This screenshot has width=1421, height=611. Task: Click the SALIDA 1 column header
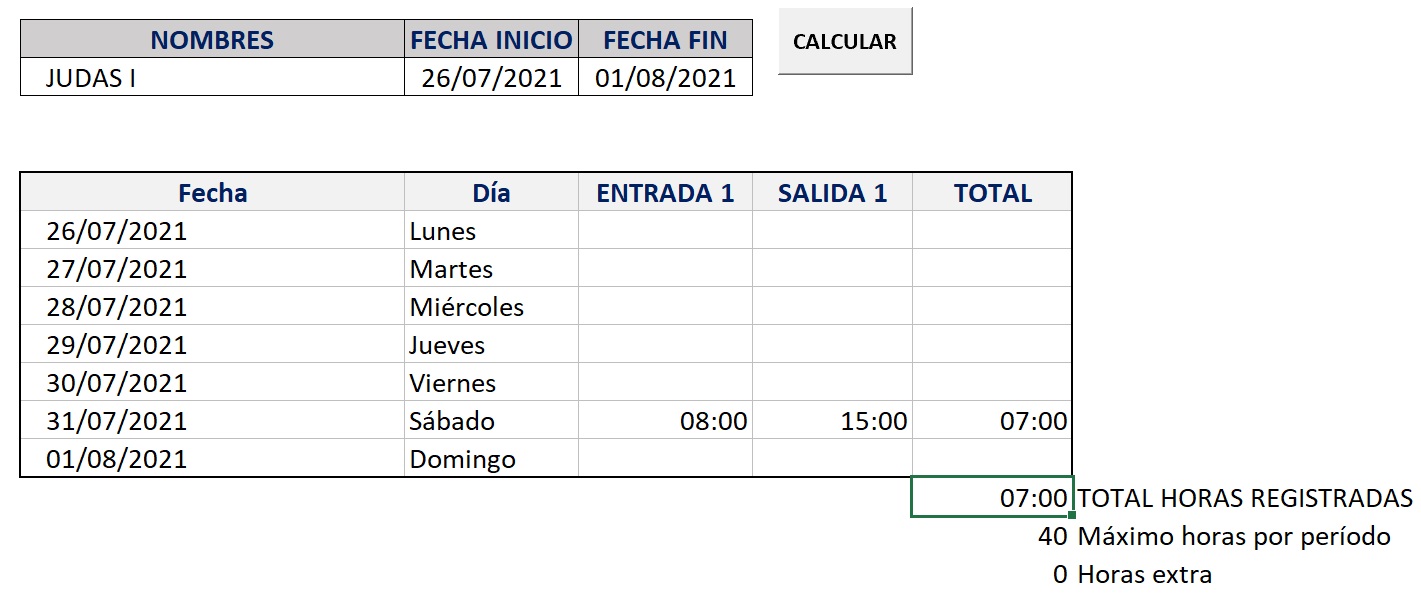pos(832,193)
